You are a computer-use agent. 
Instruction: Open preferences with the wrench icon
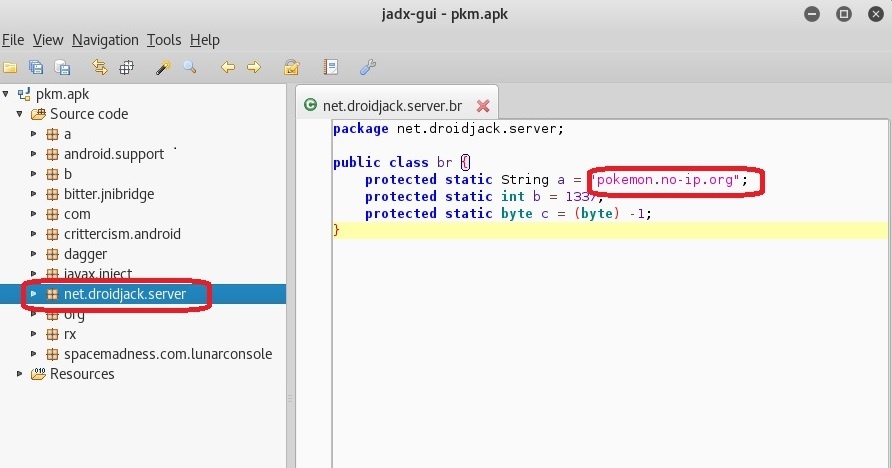pos(367,68)
